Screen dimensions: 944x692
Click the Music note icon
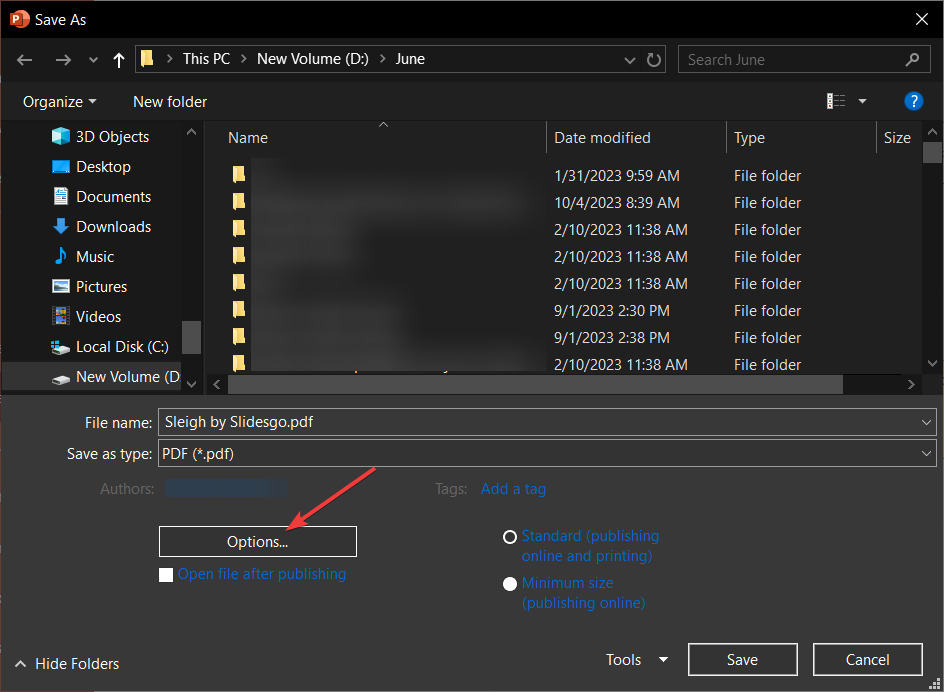click(x=61, y=256)
